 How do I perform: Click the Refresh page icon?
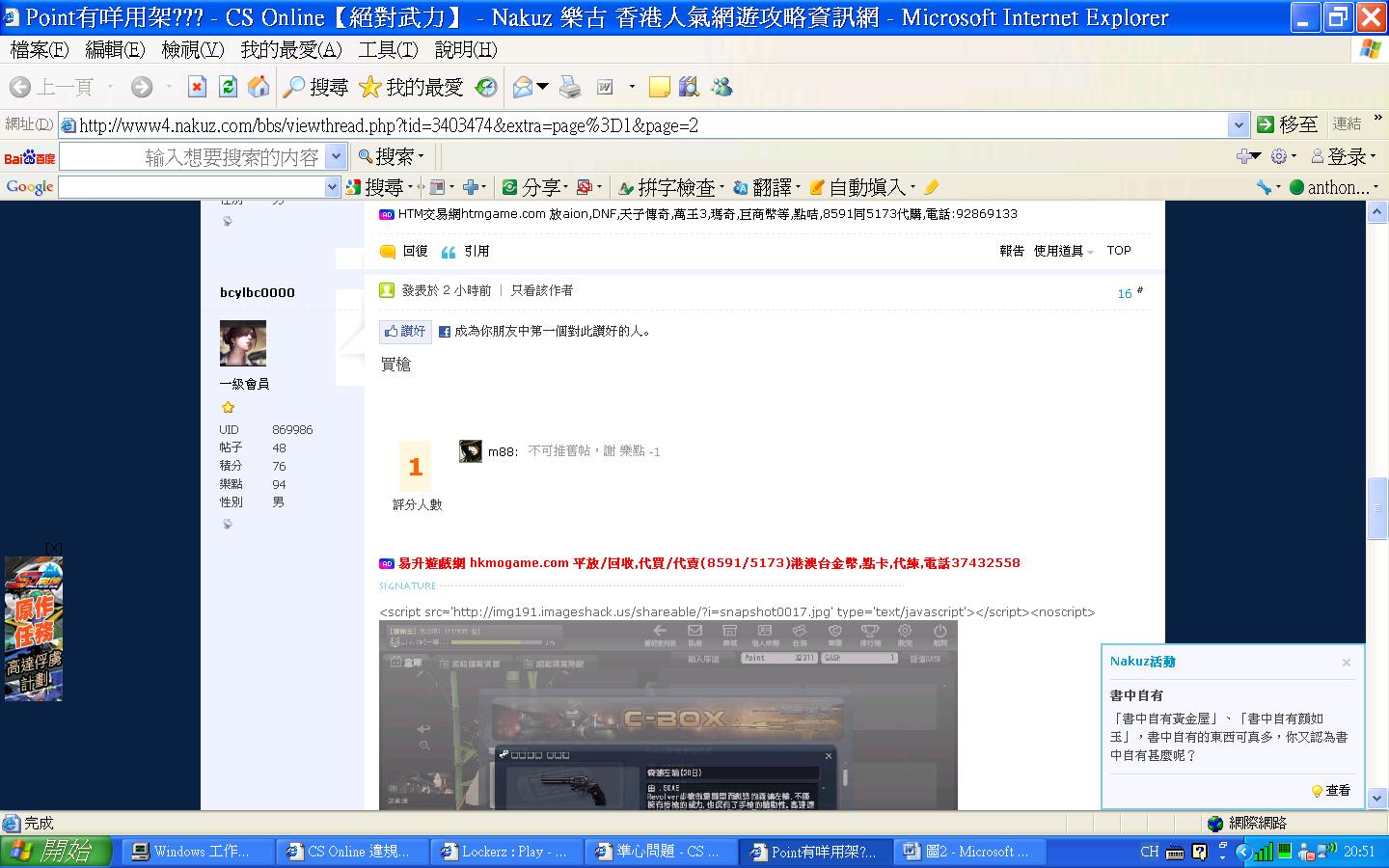tap(228, 88)
